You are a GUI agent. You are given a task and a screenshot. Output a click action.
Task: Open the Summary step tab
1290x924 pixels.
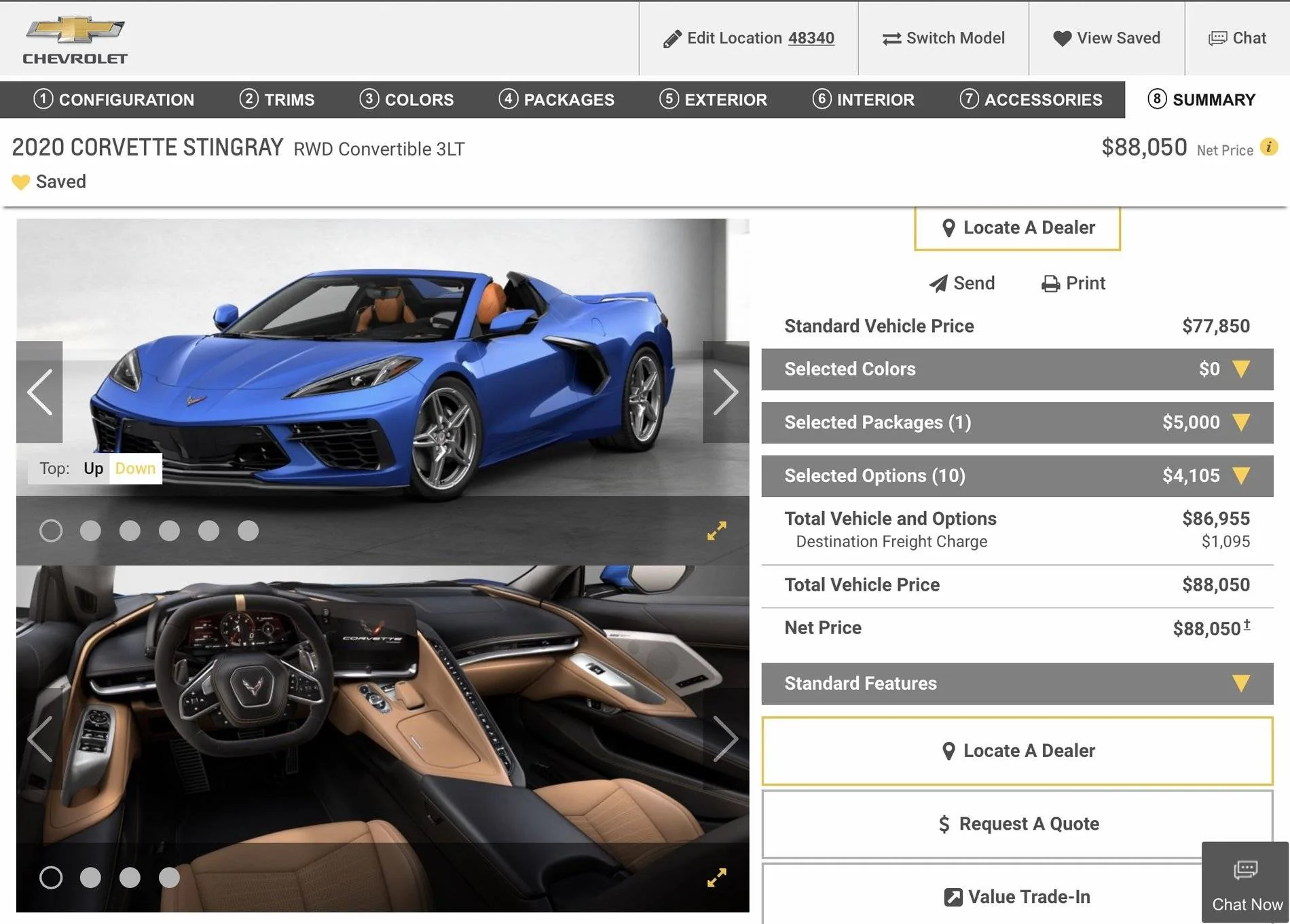[x=1202, y=100]
